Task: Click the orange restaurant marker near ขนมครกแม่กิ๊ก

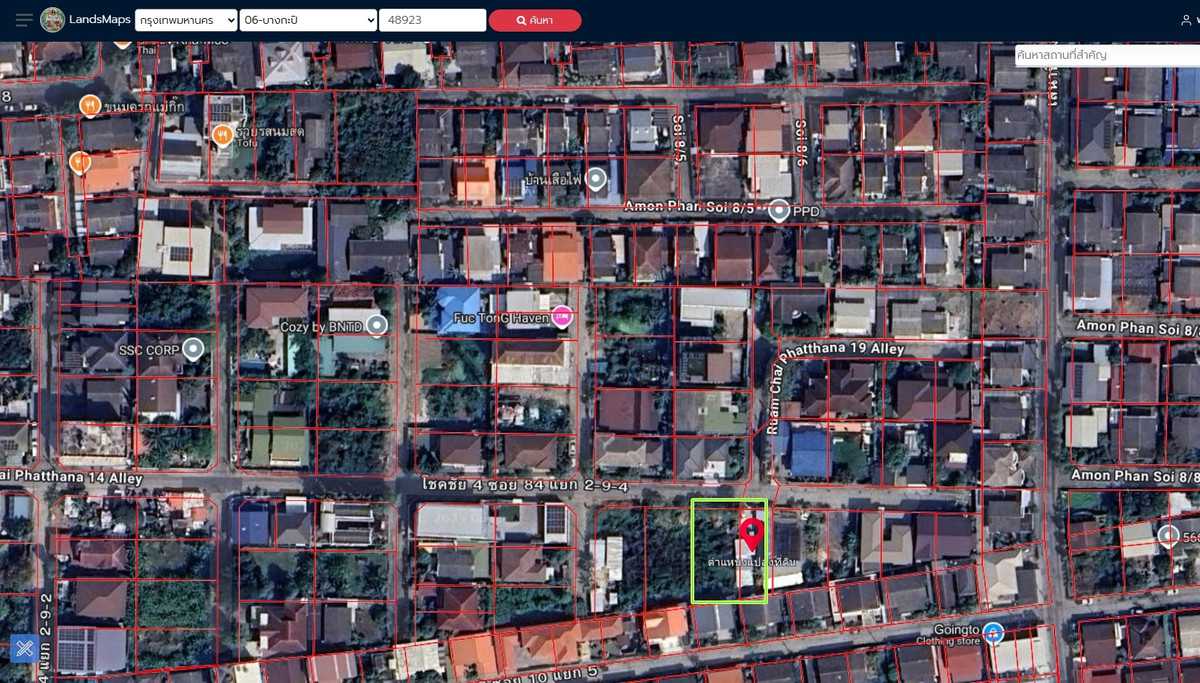Action: (90, 104)
